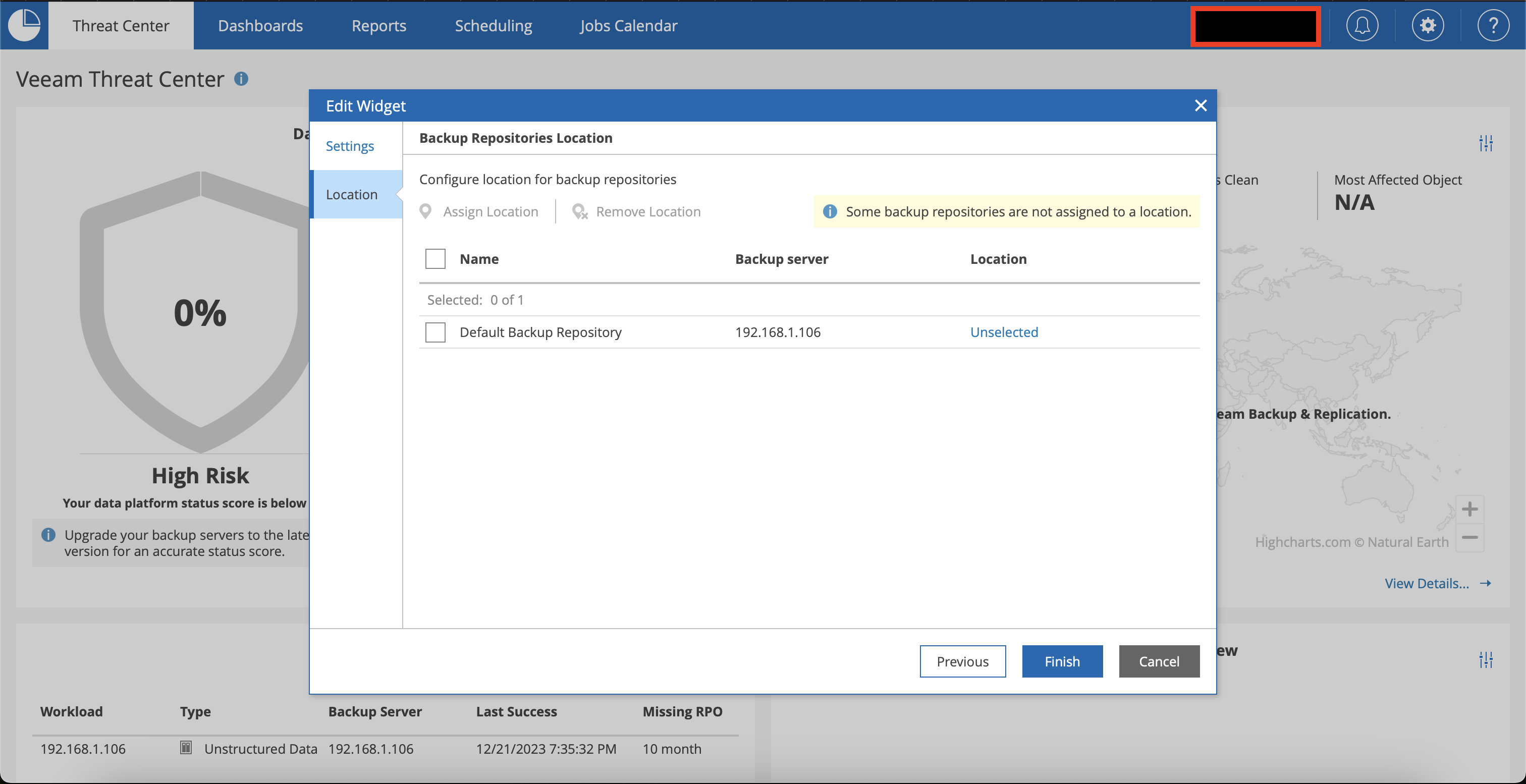Screen dimensions: 1526x784
Task: Open widget settings sliders icon on lower-right widget
Action: (x=1486, y=660)
